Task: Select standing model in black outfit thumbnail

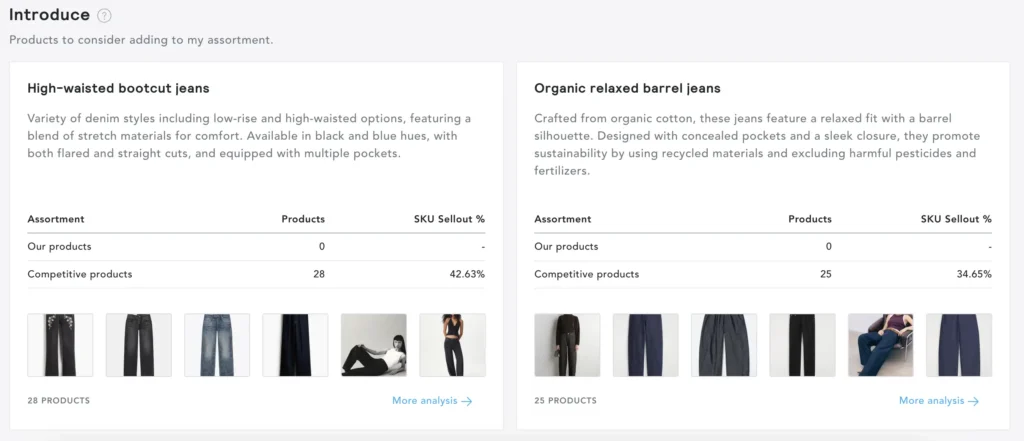Action: click(452, 345)
